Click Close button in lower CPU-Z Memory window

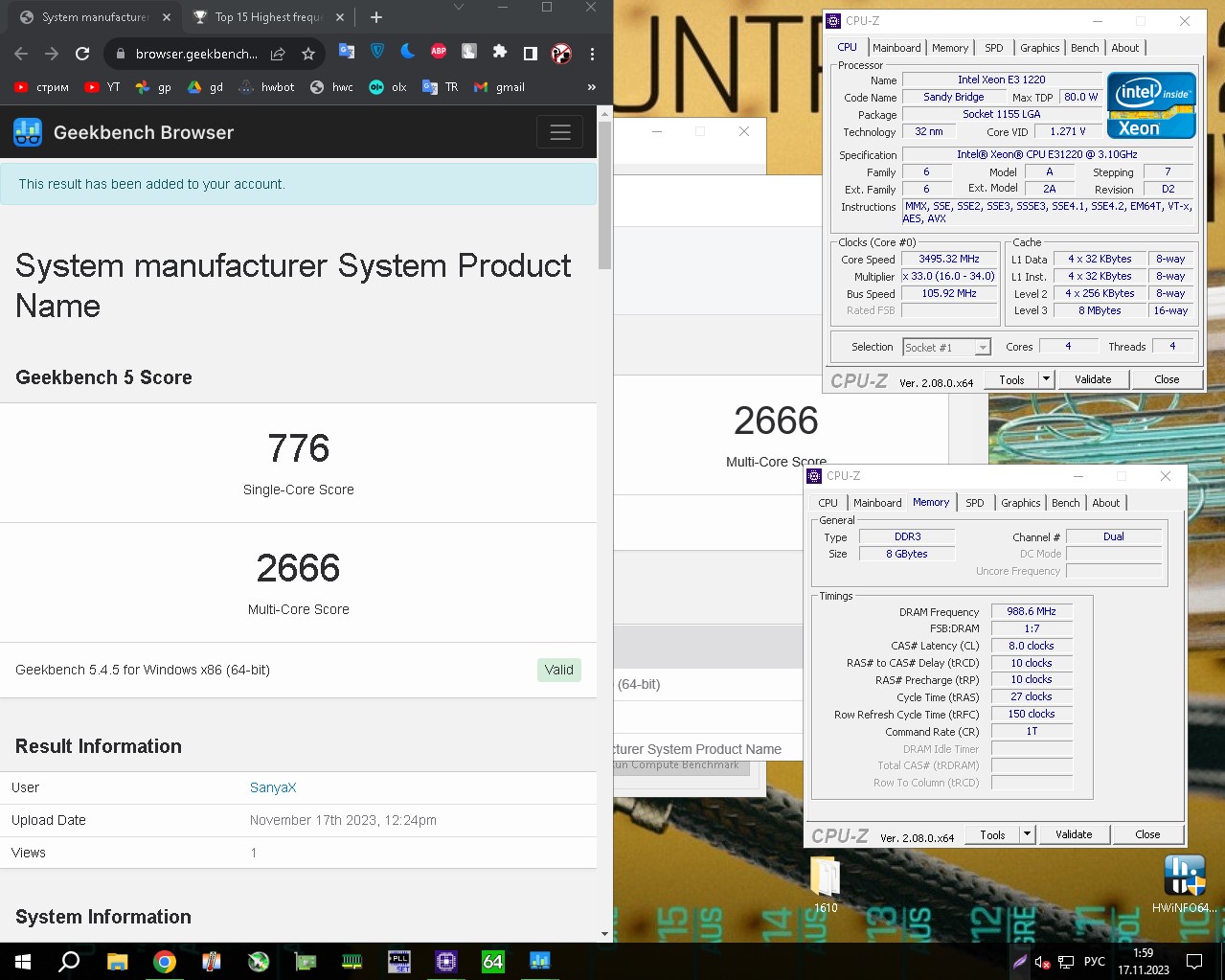(1147, 834)
